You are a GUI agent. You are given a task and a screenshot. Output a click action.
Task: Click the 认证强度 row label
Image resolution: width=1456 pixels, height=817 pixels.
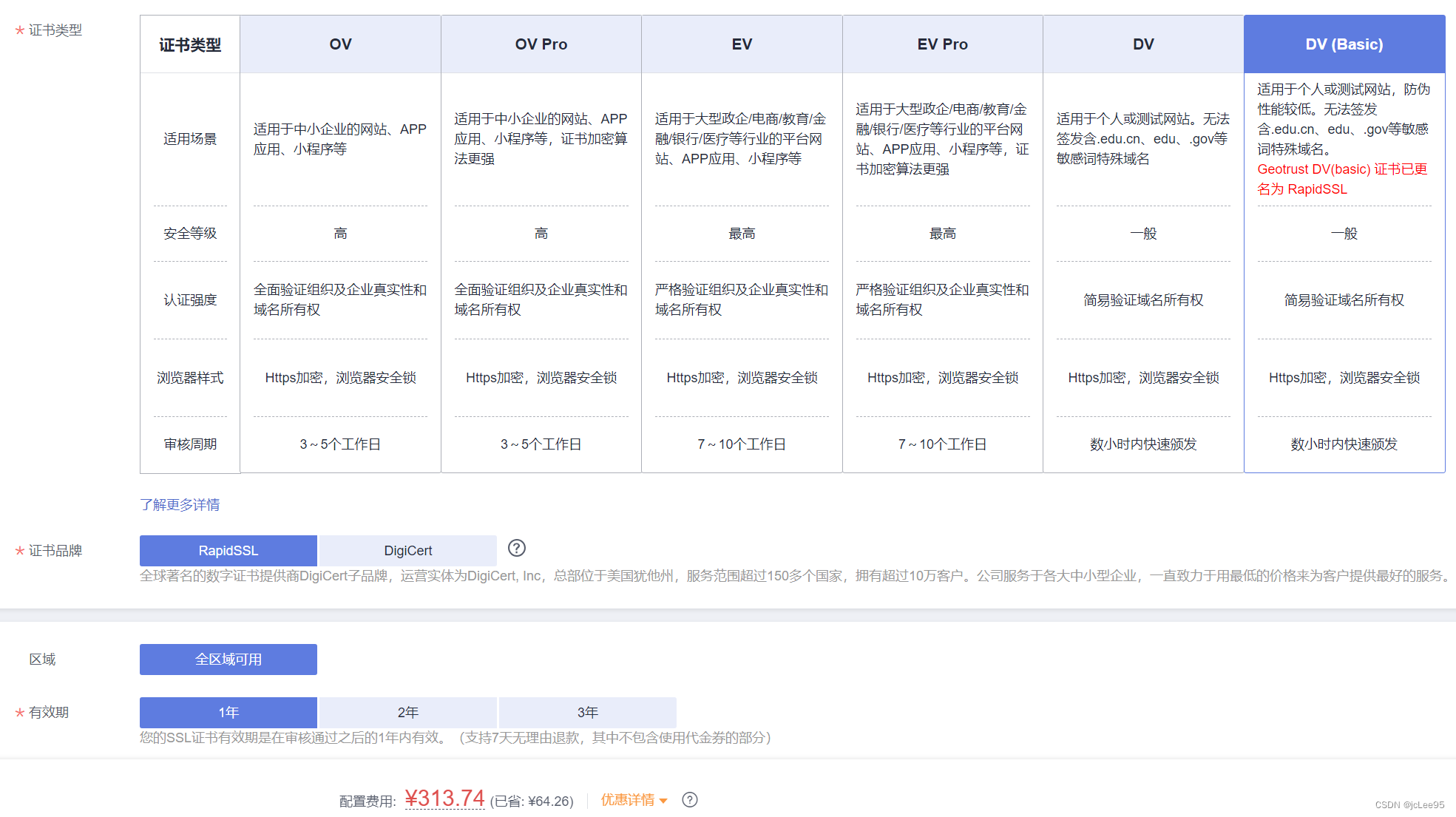click(x=190, y=300)
